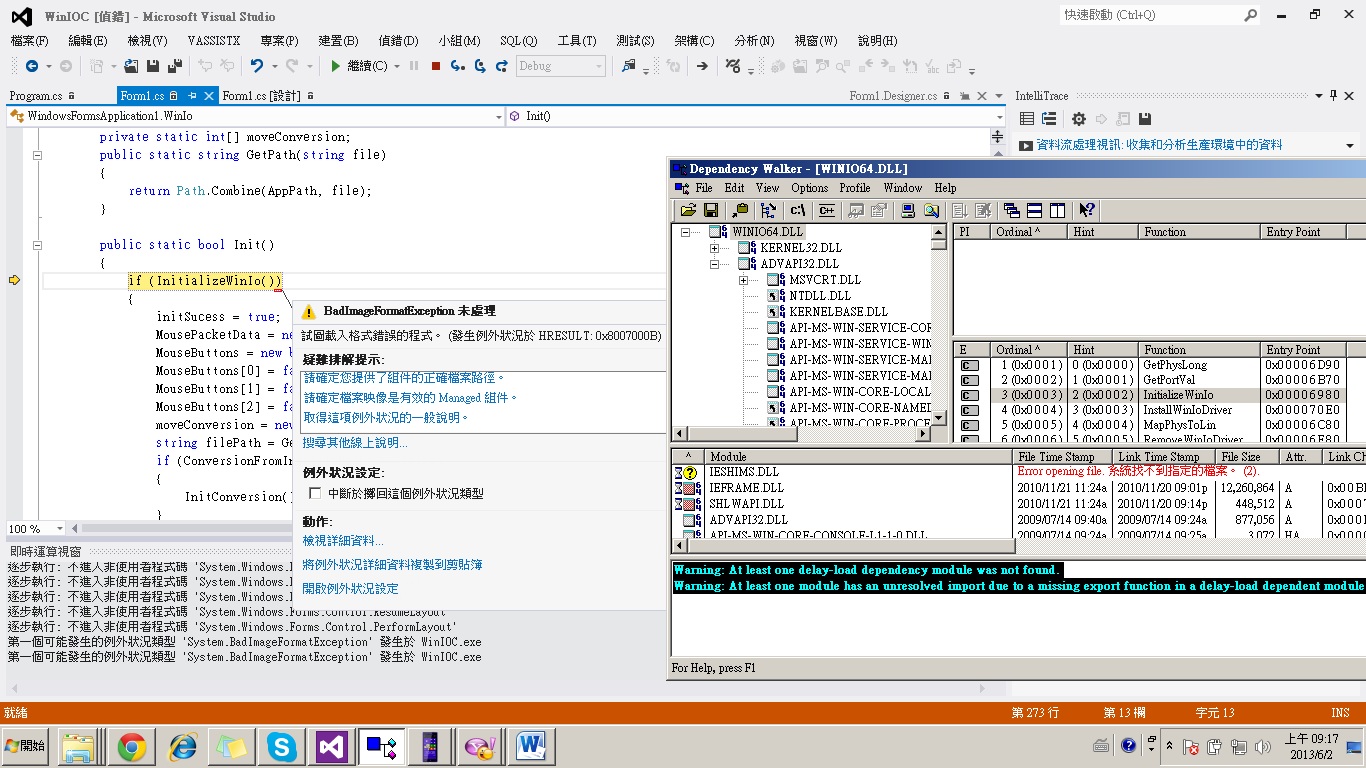This screenshot has height=768, width=1366.
Task: Click 將例外狀況詳細資料複製到剪貼簿 link
Action: [x=393, y=565]
